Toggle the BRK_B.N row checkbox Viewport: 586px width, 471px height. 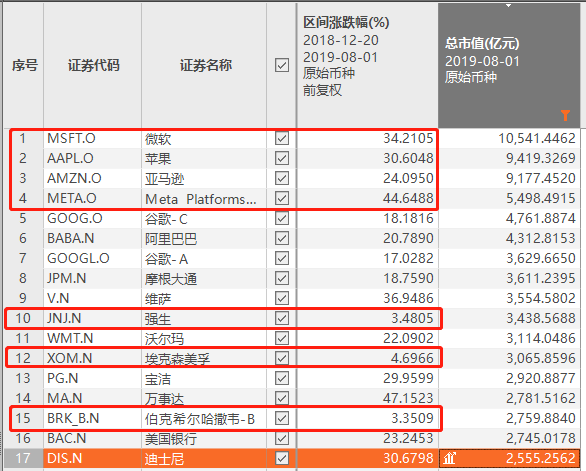point(282,418)
